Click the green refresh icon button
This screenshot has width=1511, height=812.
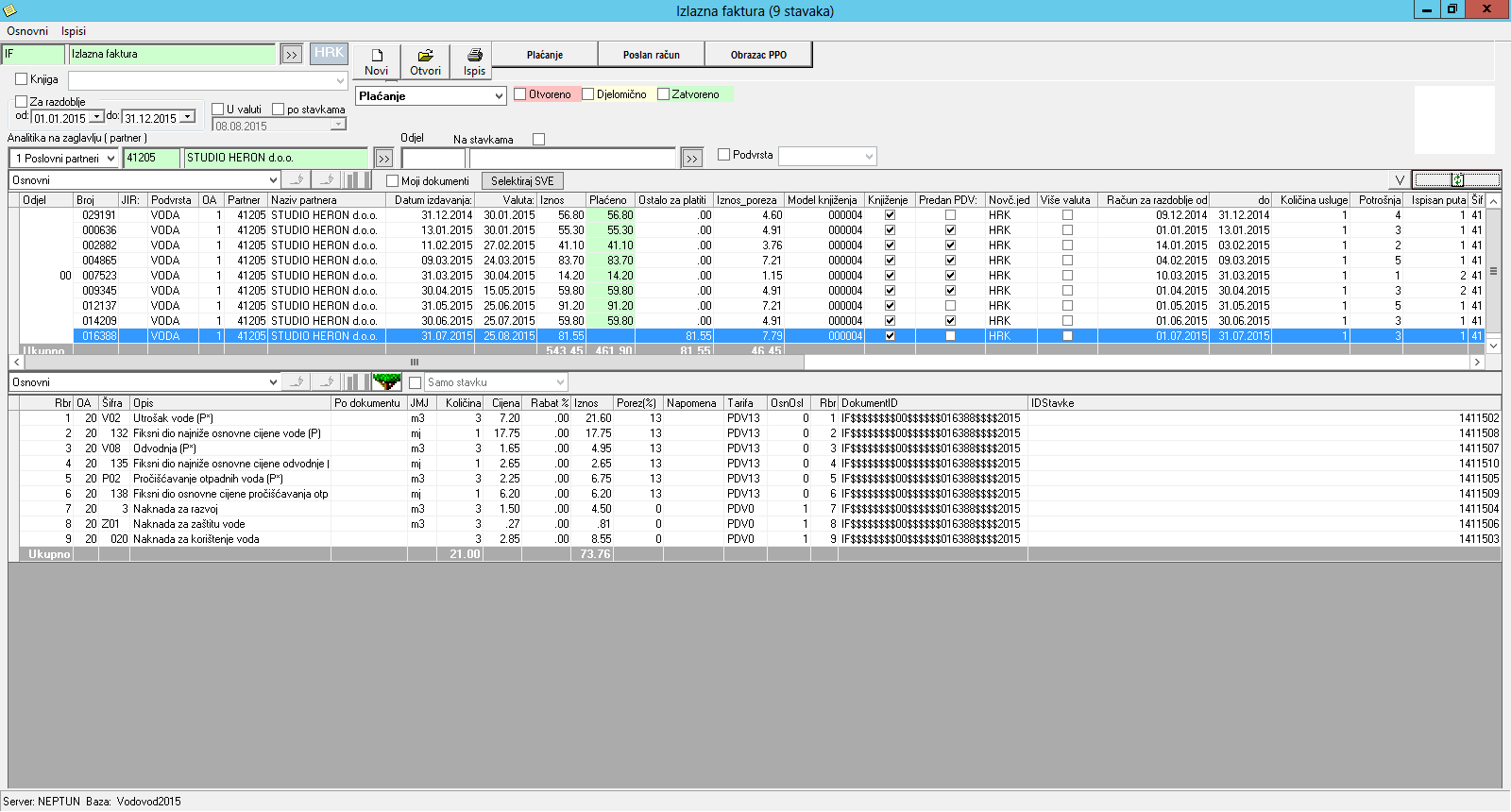(x=1456, y=180)
